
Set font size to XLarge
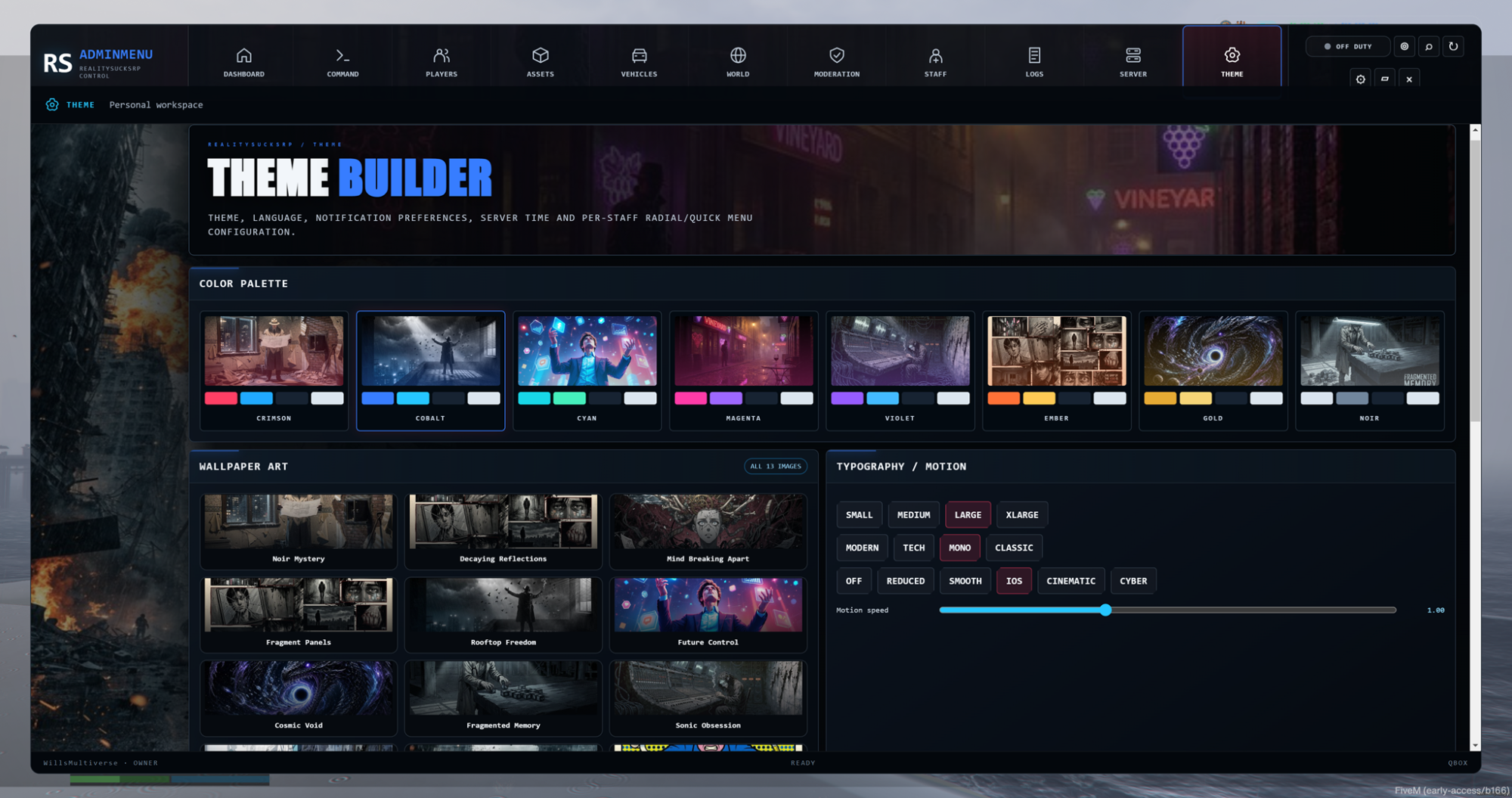1021,514
